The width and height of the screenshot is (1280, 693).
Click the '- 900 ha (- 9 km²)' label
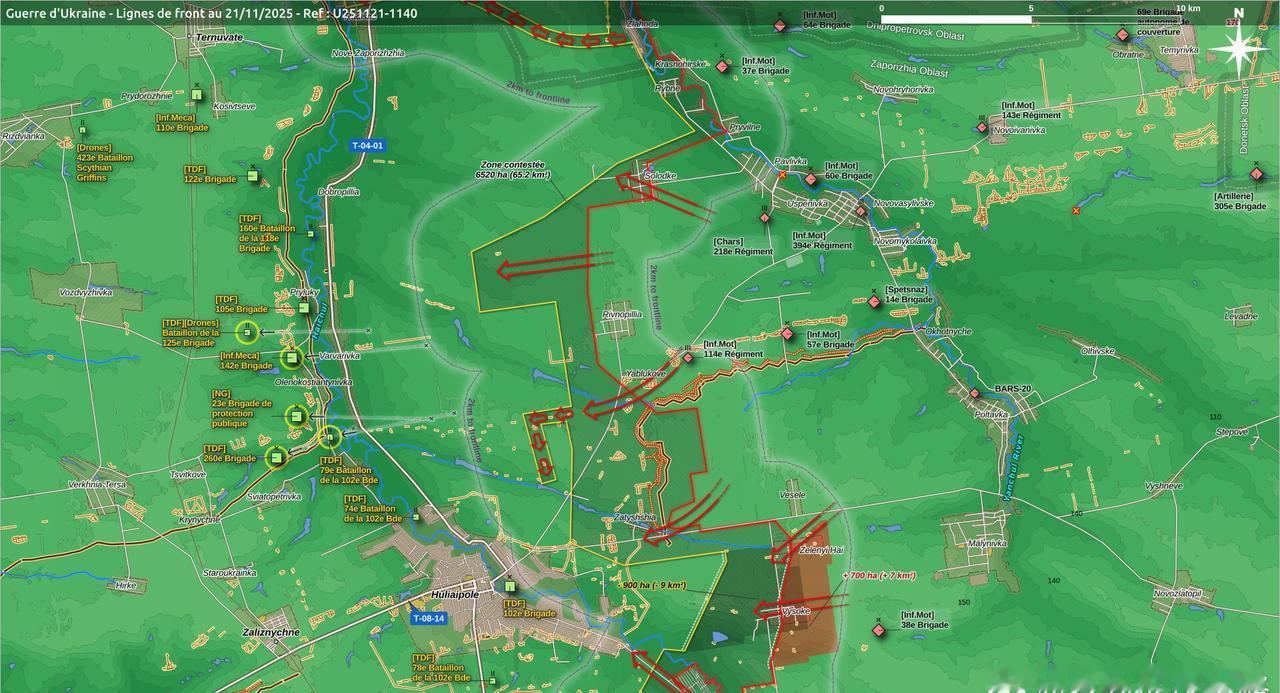pyautogui.click(x=652, y=585)
